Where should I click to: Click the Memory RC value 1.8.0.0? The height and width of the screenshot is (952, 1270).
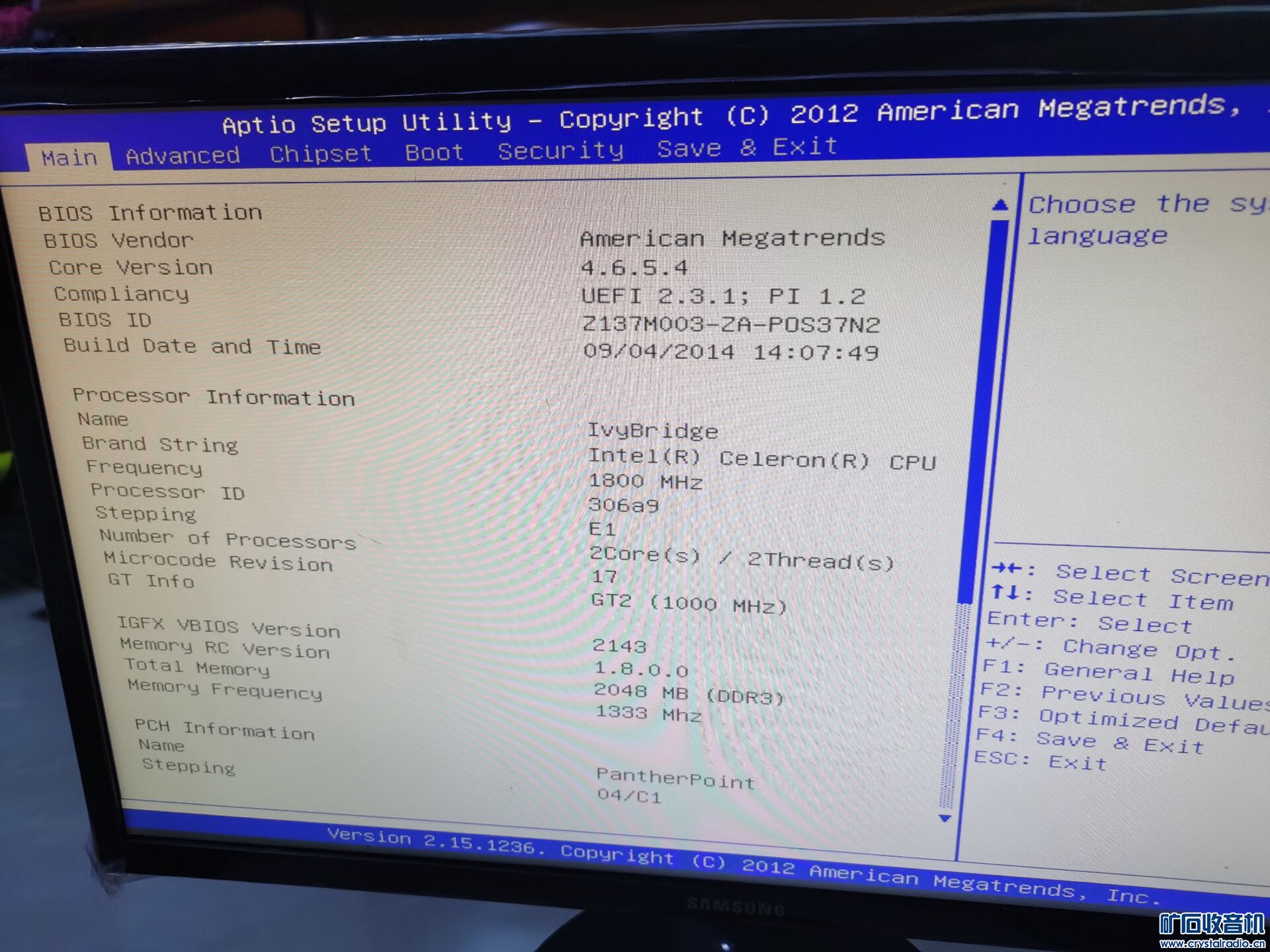(x=641, y=670)
